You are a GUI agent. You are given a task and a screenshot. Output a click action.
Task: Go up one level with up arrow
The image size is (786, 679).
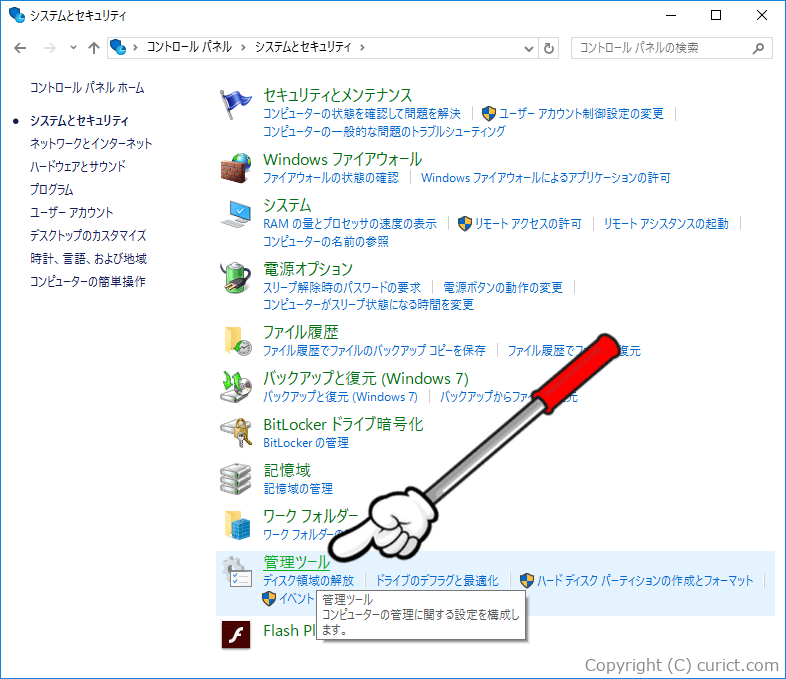click(94, 48)
